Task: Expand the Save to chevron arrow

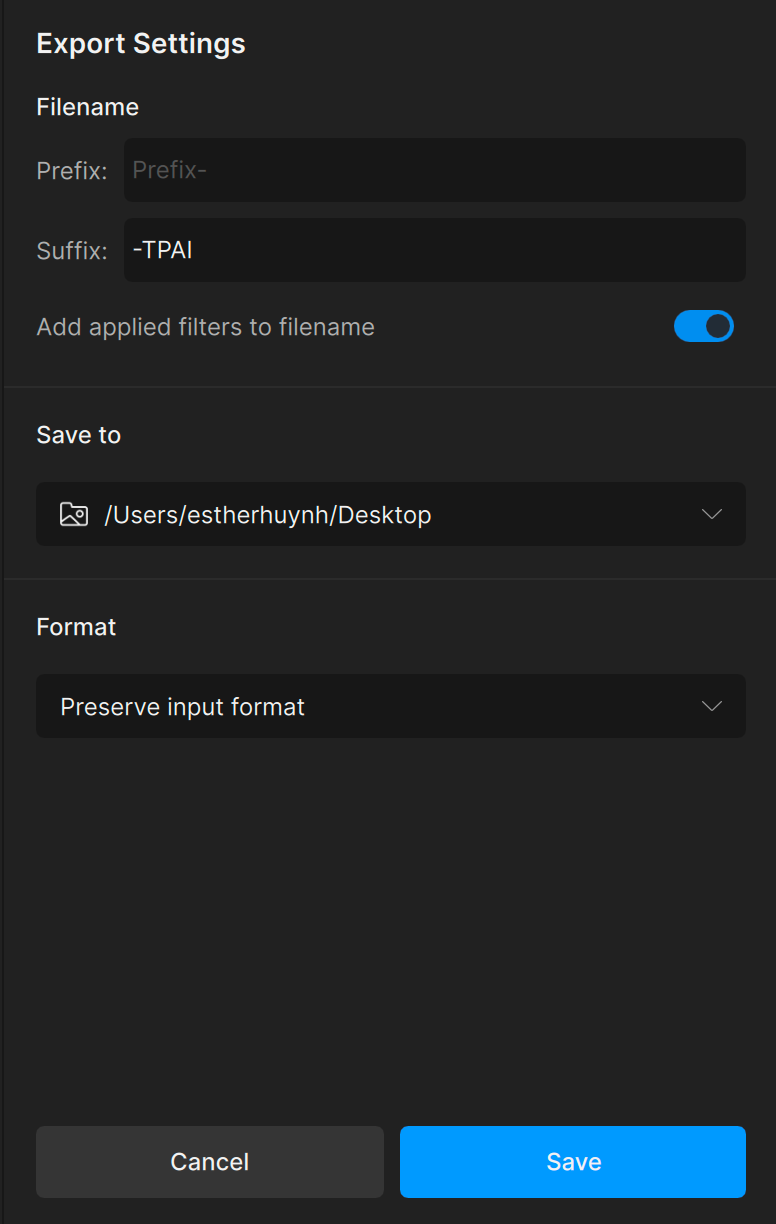Action: [x=712, y=514]
